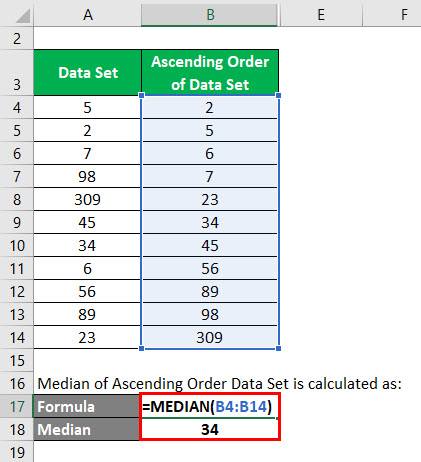This screenshot has height=462, width=421.
Task: Click cell B5 containing 5
Action: pyautogui.click(x=210, y=130)
